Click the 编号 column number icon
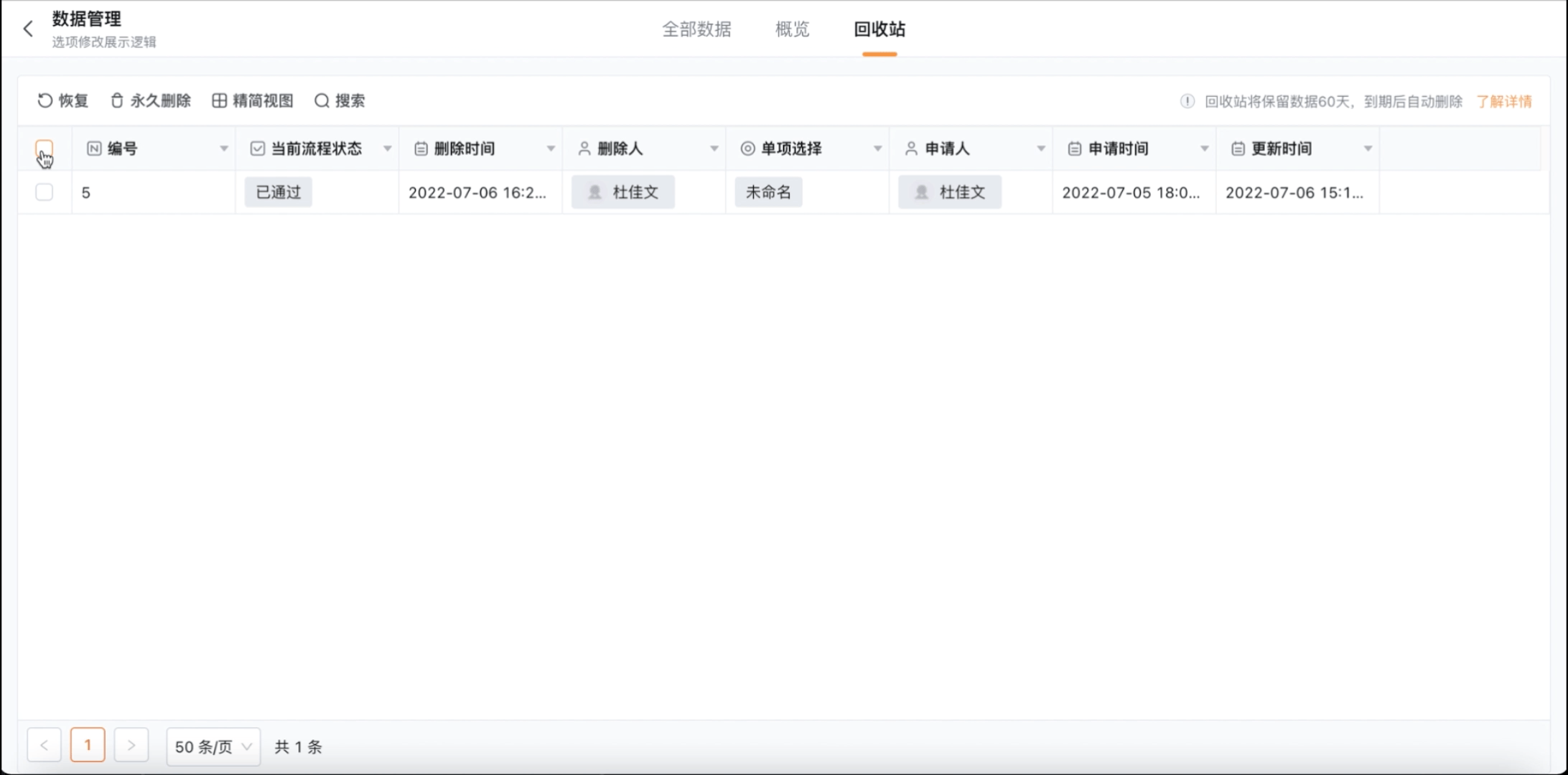The height and width of the screenshot is (775, 1568). (x=94, y=149)
